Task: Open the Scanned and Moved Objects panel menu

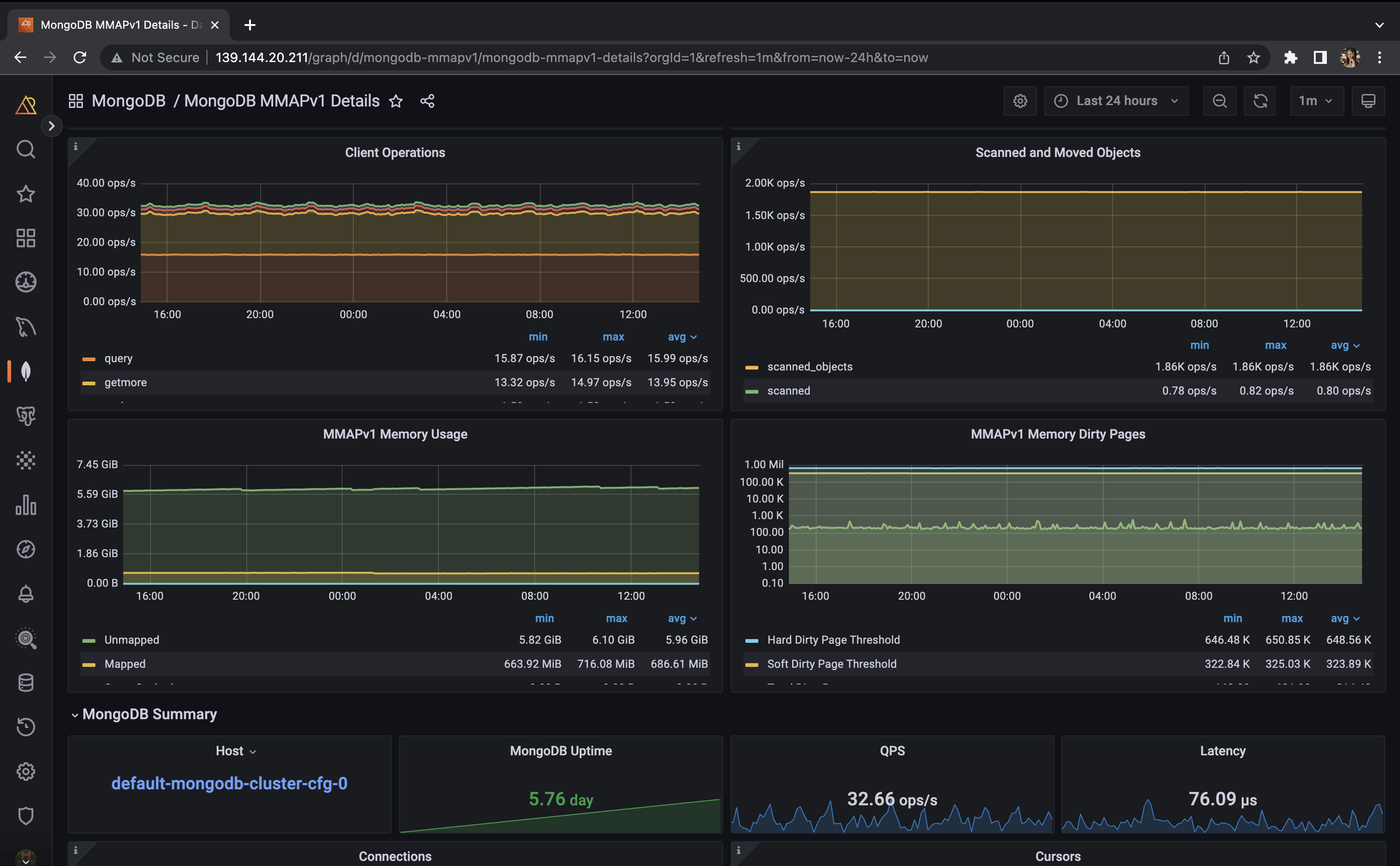Action: [x=1057, y=152]
